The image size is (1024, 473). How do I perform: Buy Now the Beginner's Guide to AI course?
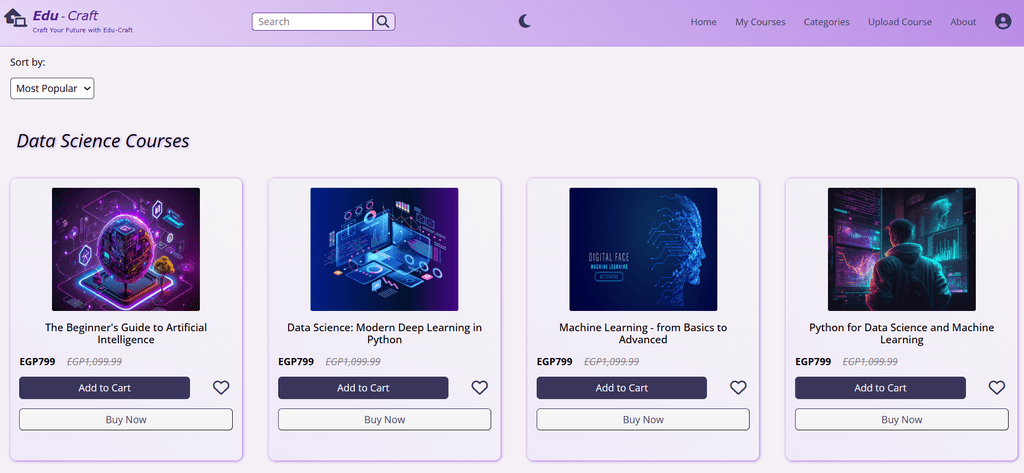point(126,419)
